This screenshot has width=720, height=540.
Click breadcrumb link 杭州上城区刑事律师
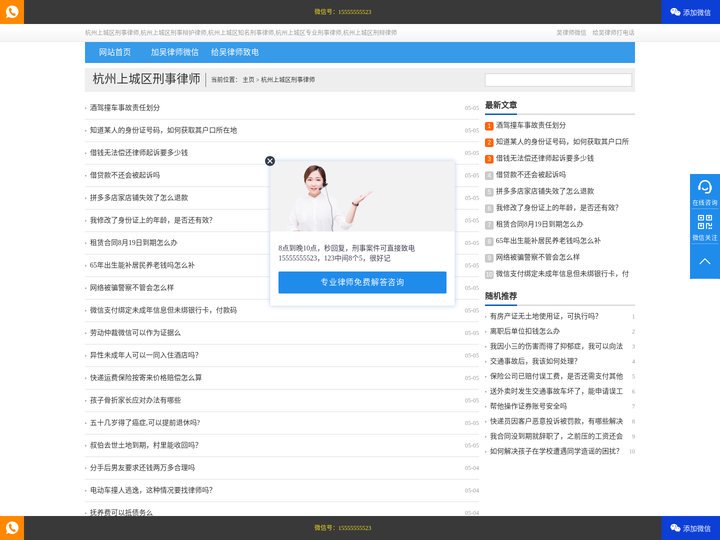pos(288,79)
